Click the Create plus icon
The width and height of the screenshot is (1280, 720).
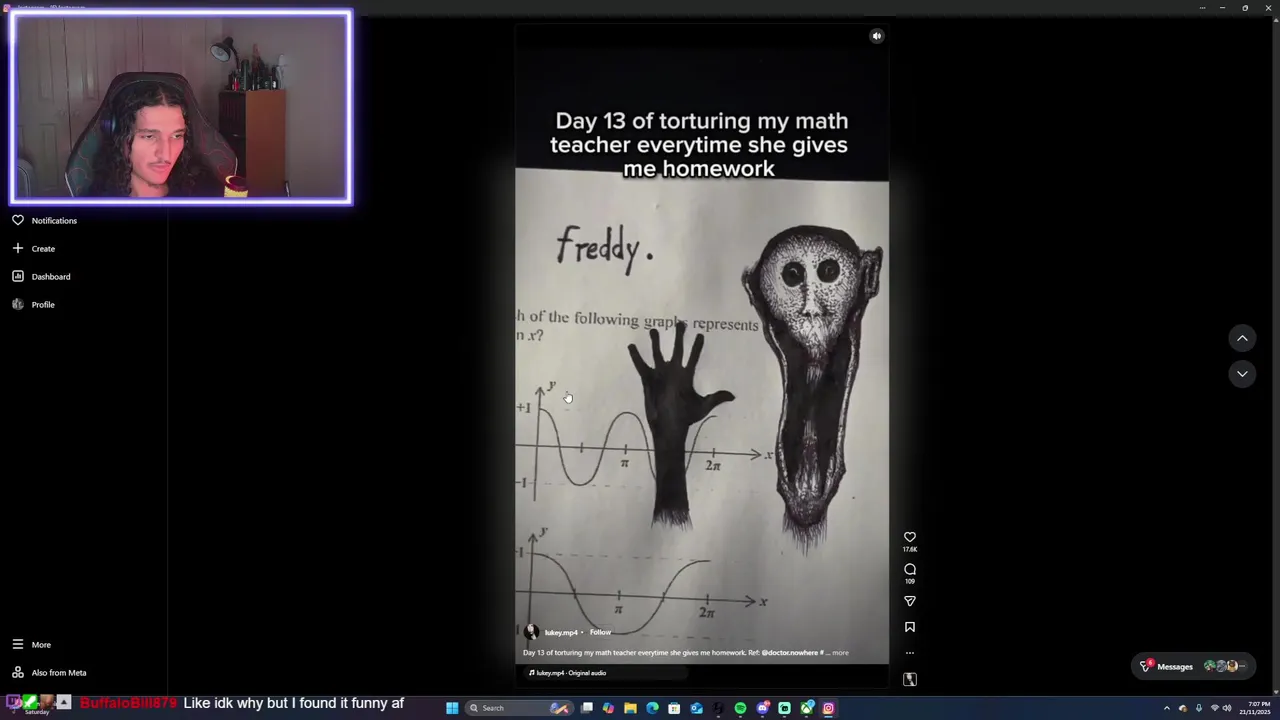point(18,248)
